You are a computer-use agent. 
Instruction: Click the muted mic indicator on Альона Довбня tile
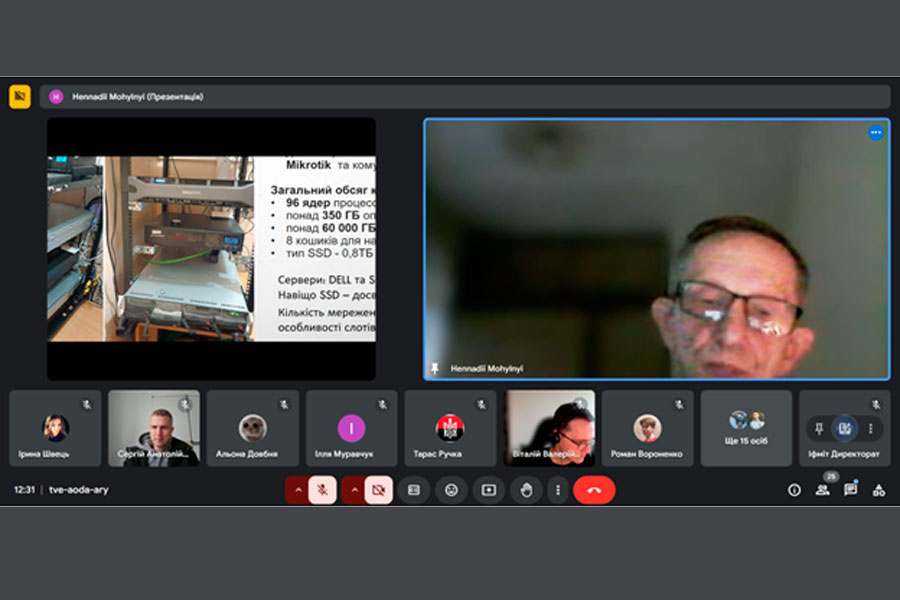(284, 404)
